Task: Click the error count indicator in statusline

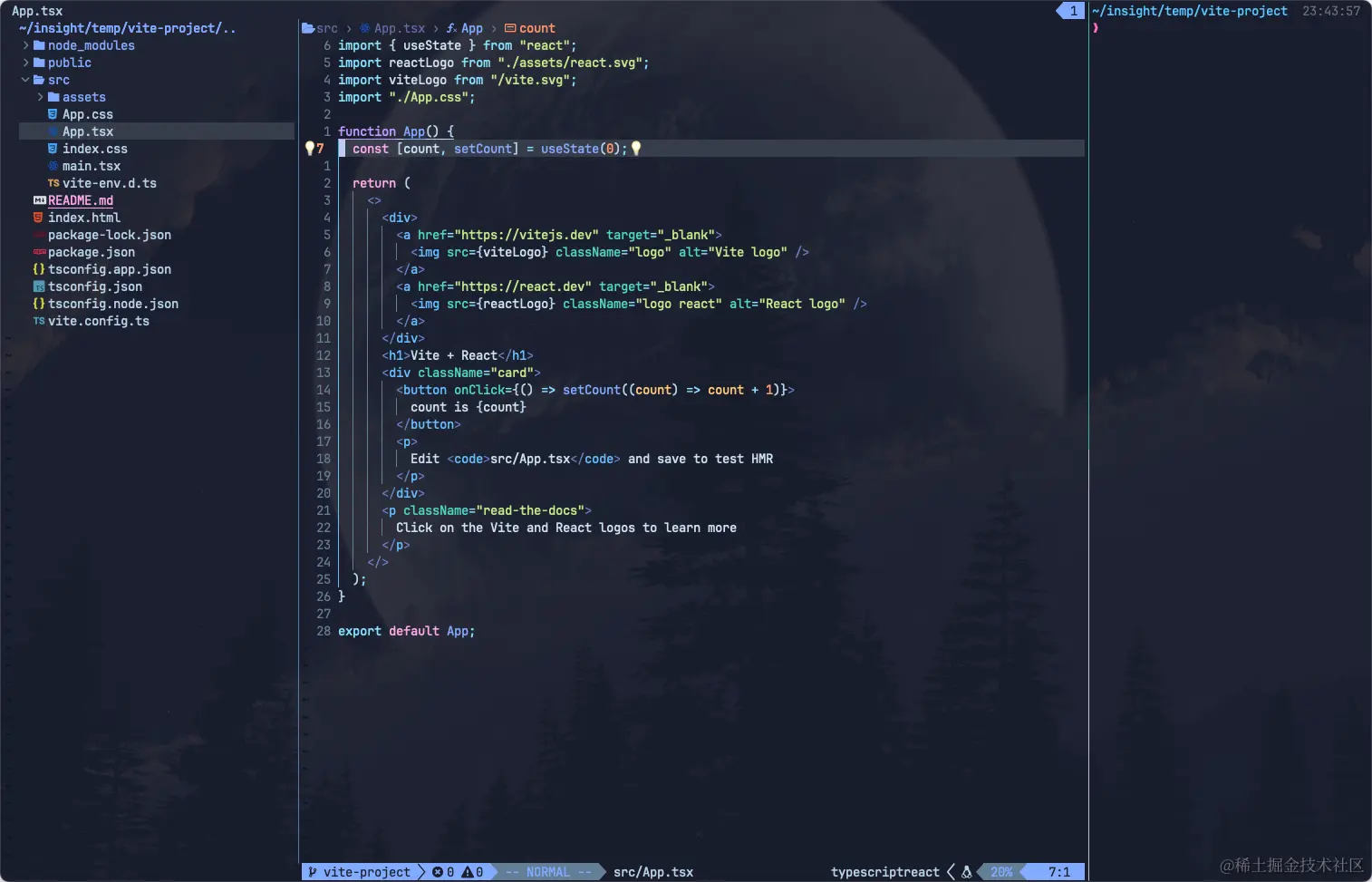Action: [x=443, y=872]
